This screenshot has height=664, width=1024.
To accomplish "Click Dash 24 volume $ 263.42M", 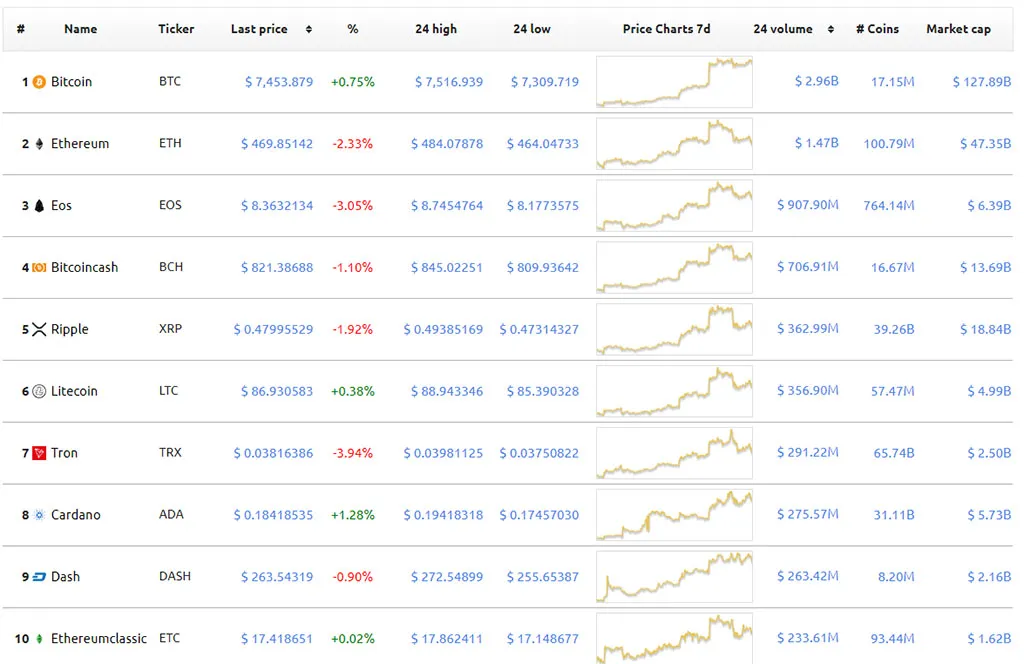I will tap(808, 577).
